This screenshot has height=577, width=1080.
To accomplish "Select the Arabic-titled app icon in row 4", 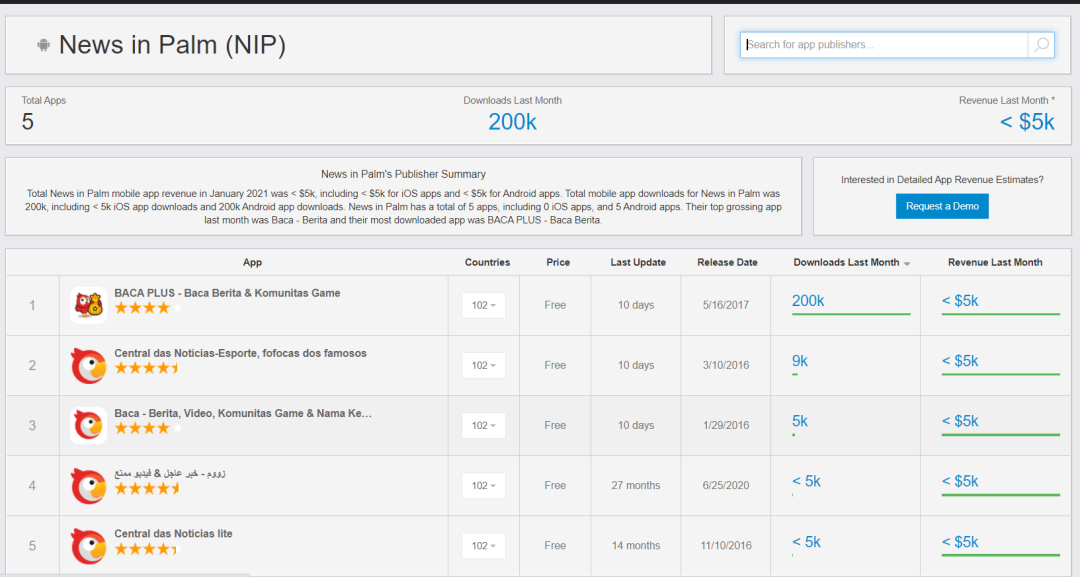I will point(88,486).
